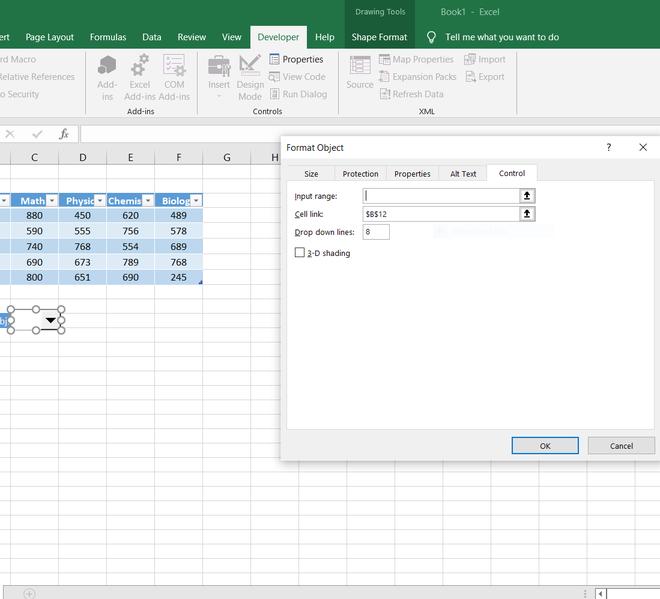Click the Input range text field
The height and width of the screenshot is (599, 660).
[x=440, y=196]
